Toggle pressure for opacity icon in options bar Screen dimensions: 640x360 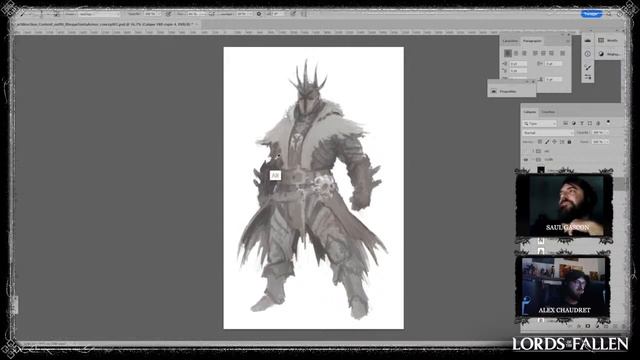coord(168,14)
